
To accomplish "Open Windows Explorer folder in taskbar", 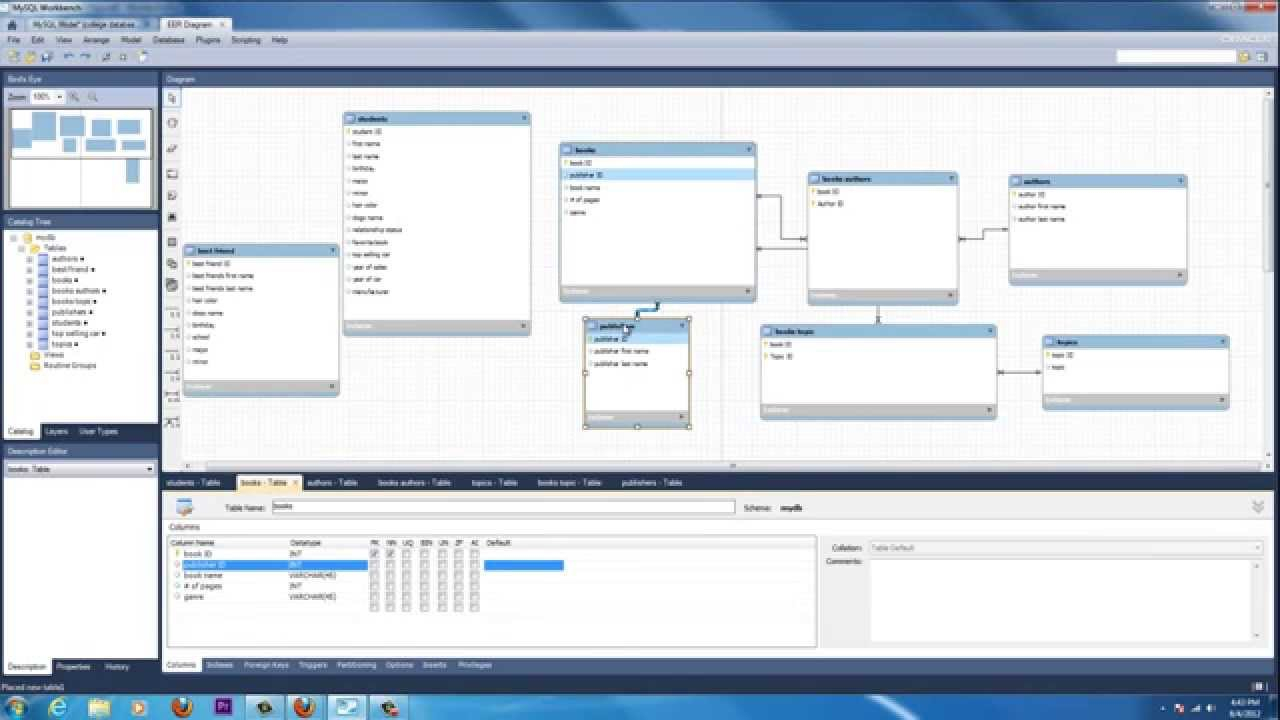I will click(x=99, y=707).
